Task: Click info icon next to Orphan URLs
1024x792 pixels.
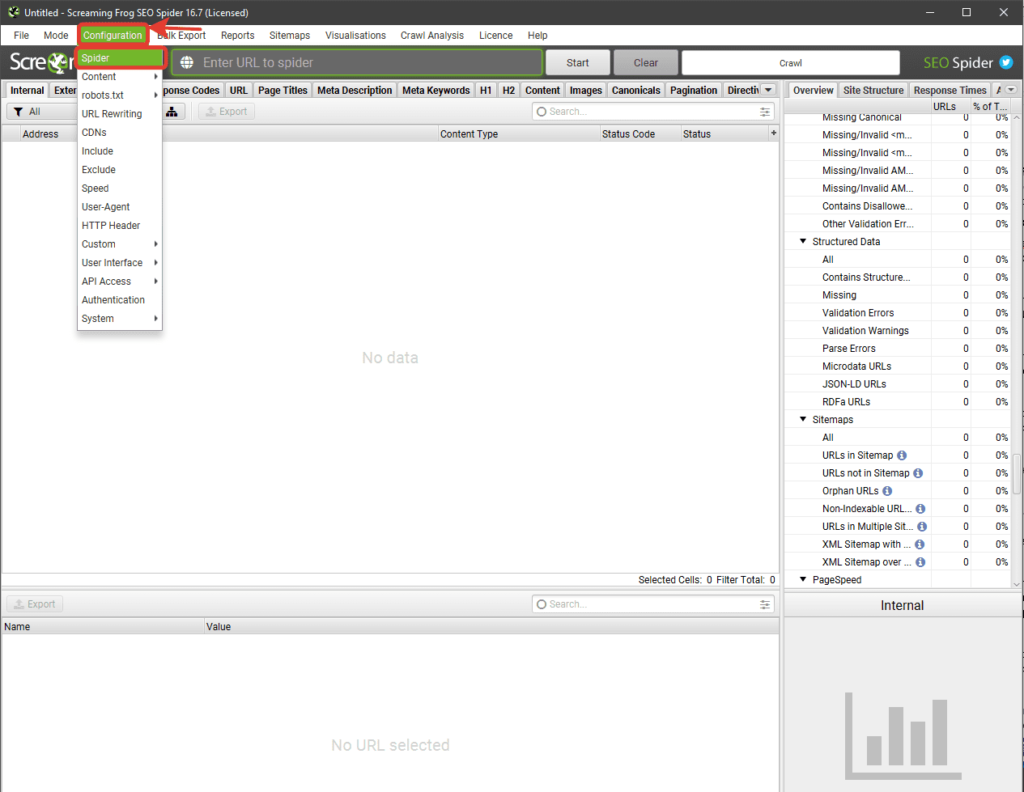Action: [x=888, y=491]
